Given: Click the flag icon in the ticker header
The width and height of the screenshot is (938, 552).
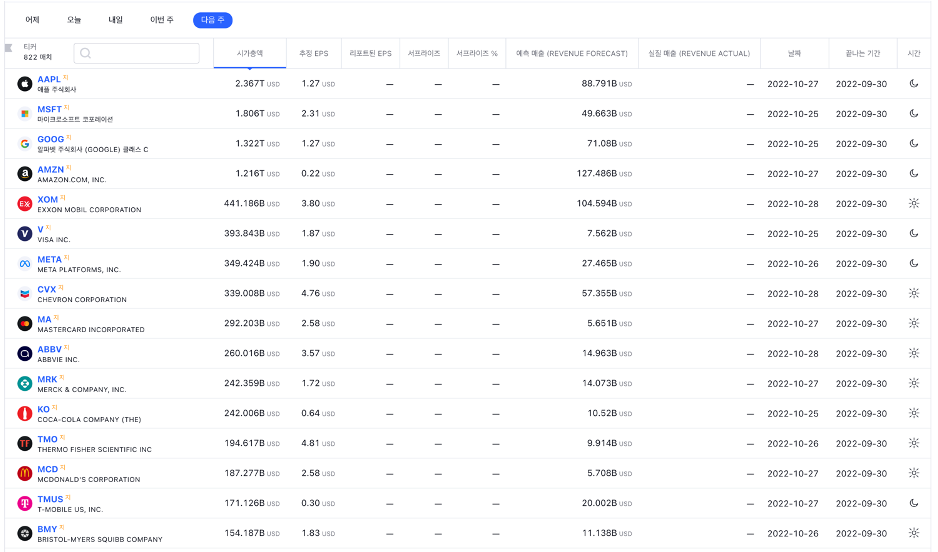Looking at the screenshot, I should point(8,47).
